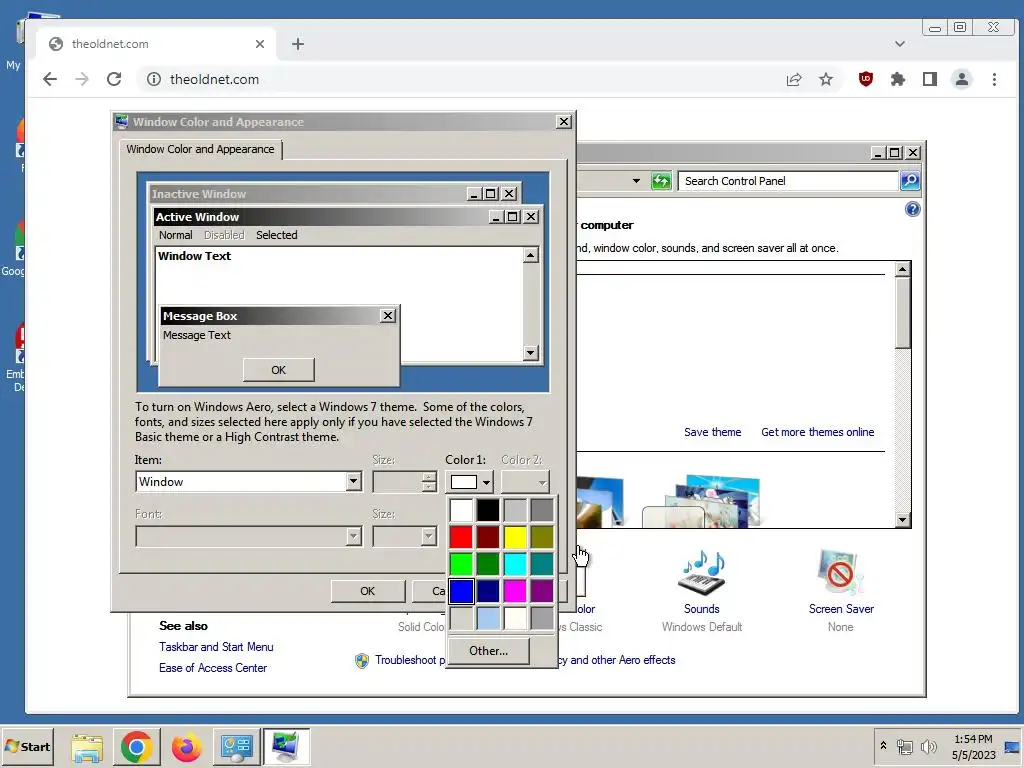Follow Get more themes online link
The image size is (1024, 768).
pyautogui.click(x=818, y=432)
